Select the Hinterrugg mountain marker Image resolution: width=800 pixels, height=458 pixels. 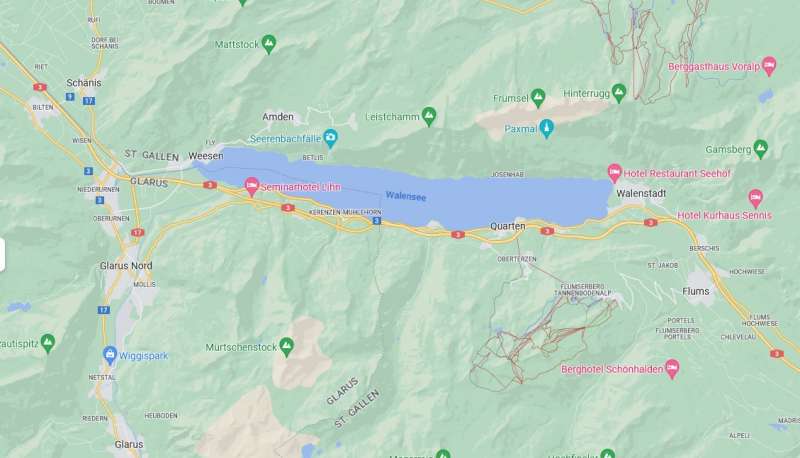tap(619, 93)
